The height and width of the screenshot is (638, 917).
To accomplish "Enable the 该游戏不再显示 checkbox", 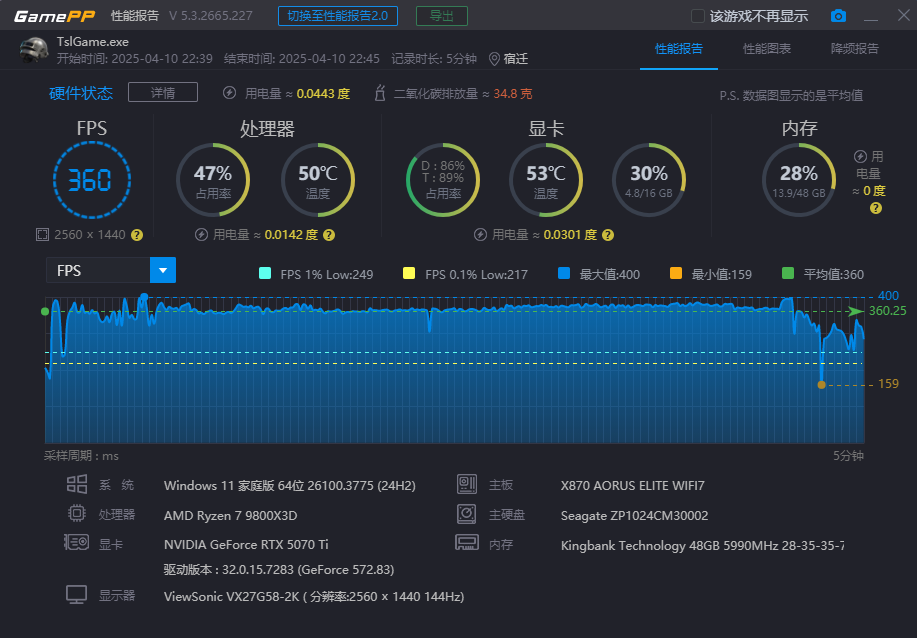I will pyautogui.click(x=697, y=16).
